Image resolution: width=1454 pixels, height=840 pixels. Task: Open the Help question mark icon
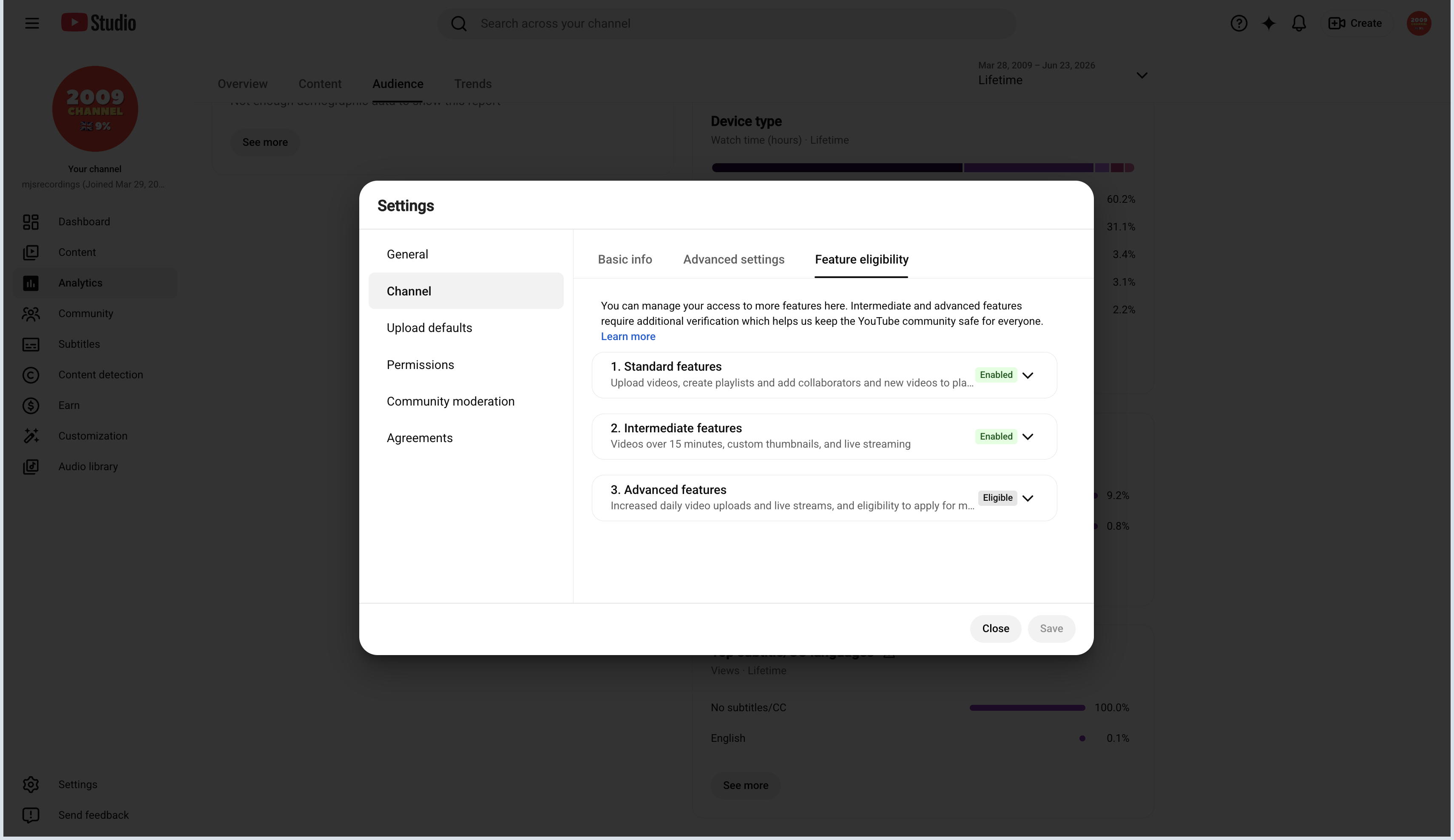point(1239,23)
